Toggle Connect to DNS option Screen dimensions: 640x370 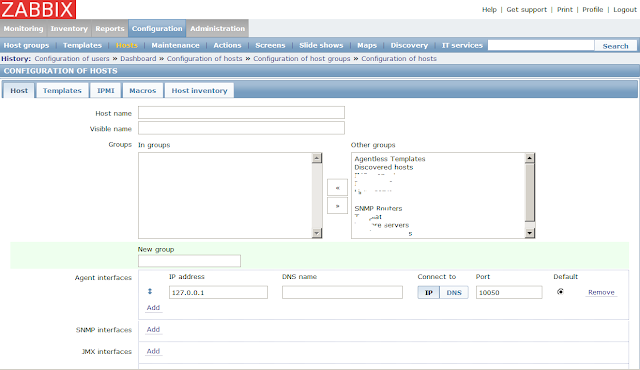coord(454,292)
